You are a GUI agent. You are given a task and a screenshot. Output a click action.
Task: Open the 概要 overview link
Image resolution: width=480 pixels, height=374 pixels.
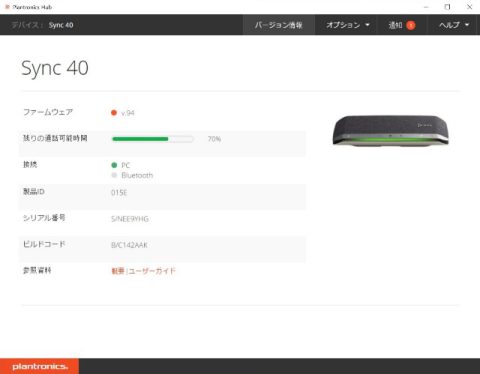pos(118,271)
